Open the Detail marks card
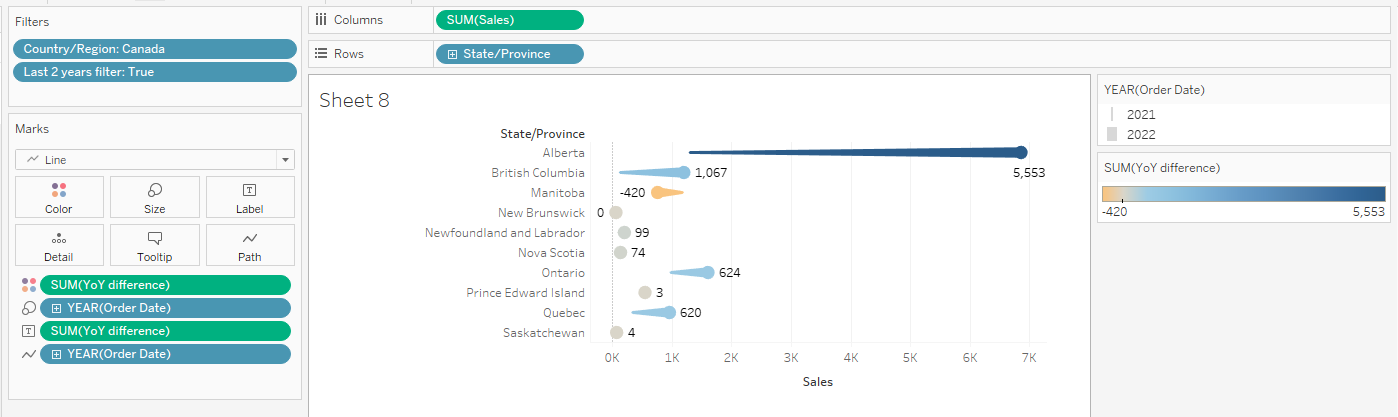 58,245
